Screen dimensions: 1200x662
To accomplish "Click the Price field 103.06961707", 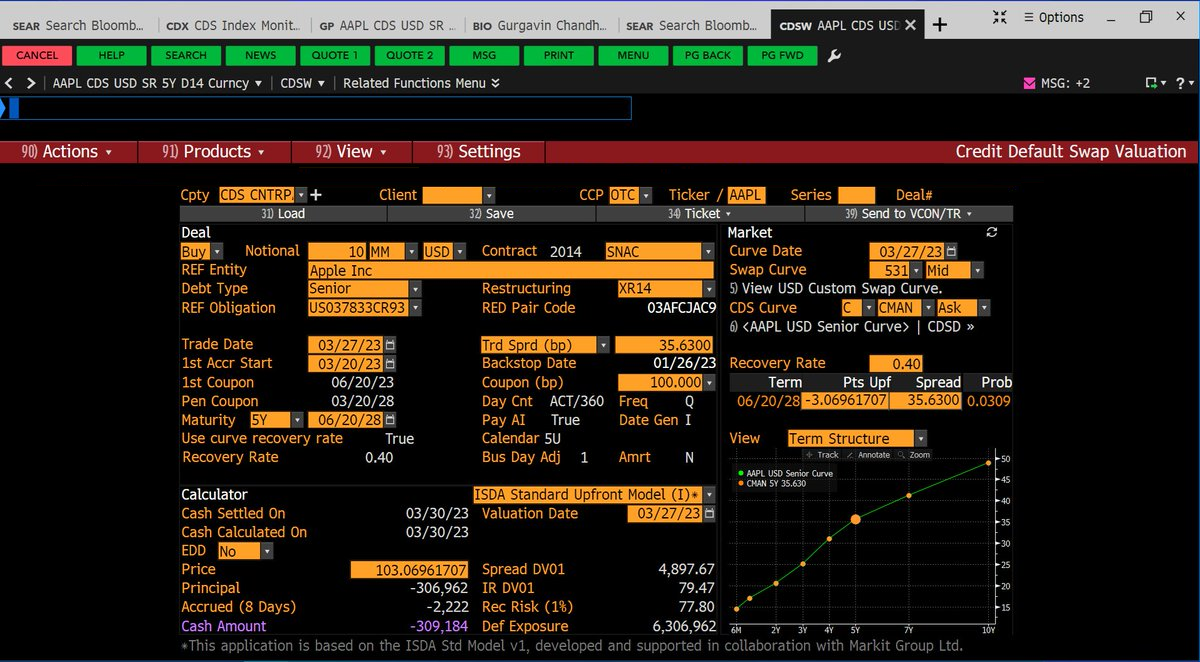I will pyautogui.click(x=410, y=570).
